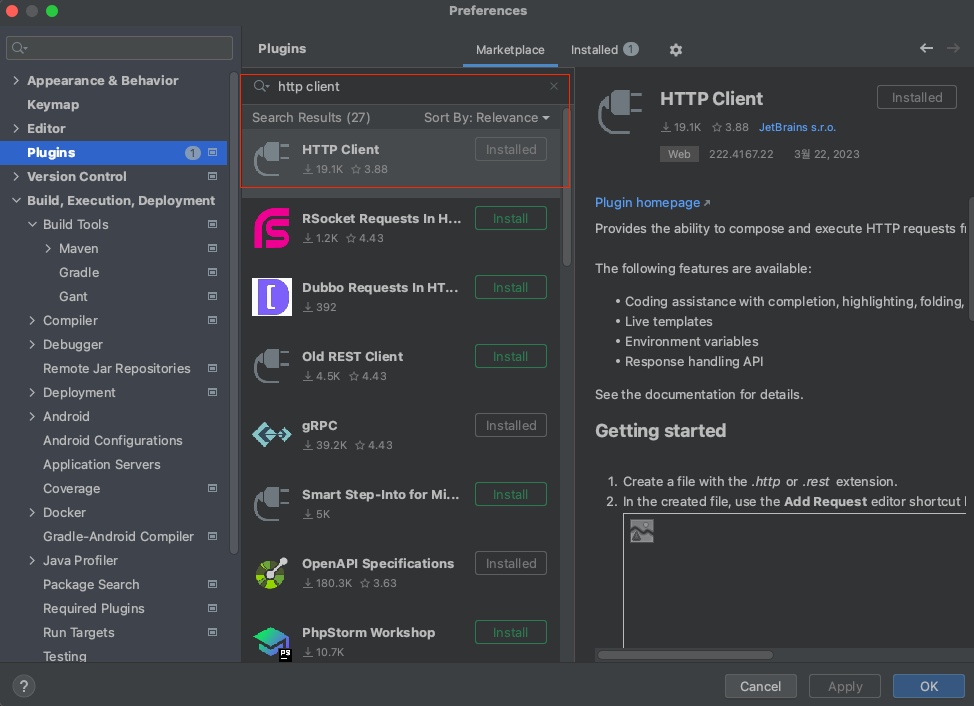Click the large HTTP Client icon in details
The width and height of the screenshot is (974, 706).
(619, 112)
